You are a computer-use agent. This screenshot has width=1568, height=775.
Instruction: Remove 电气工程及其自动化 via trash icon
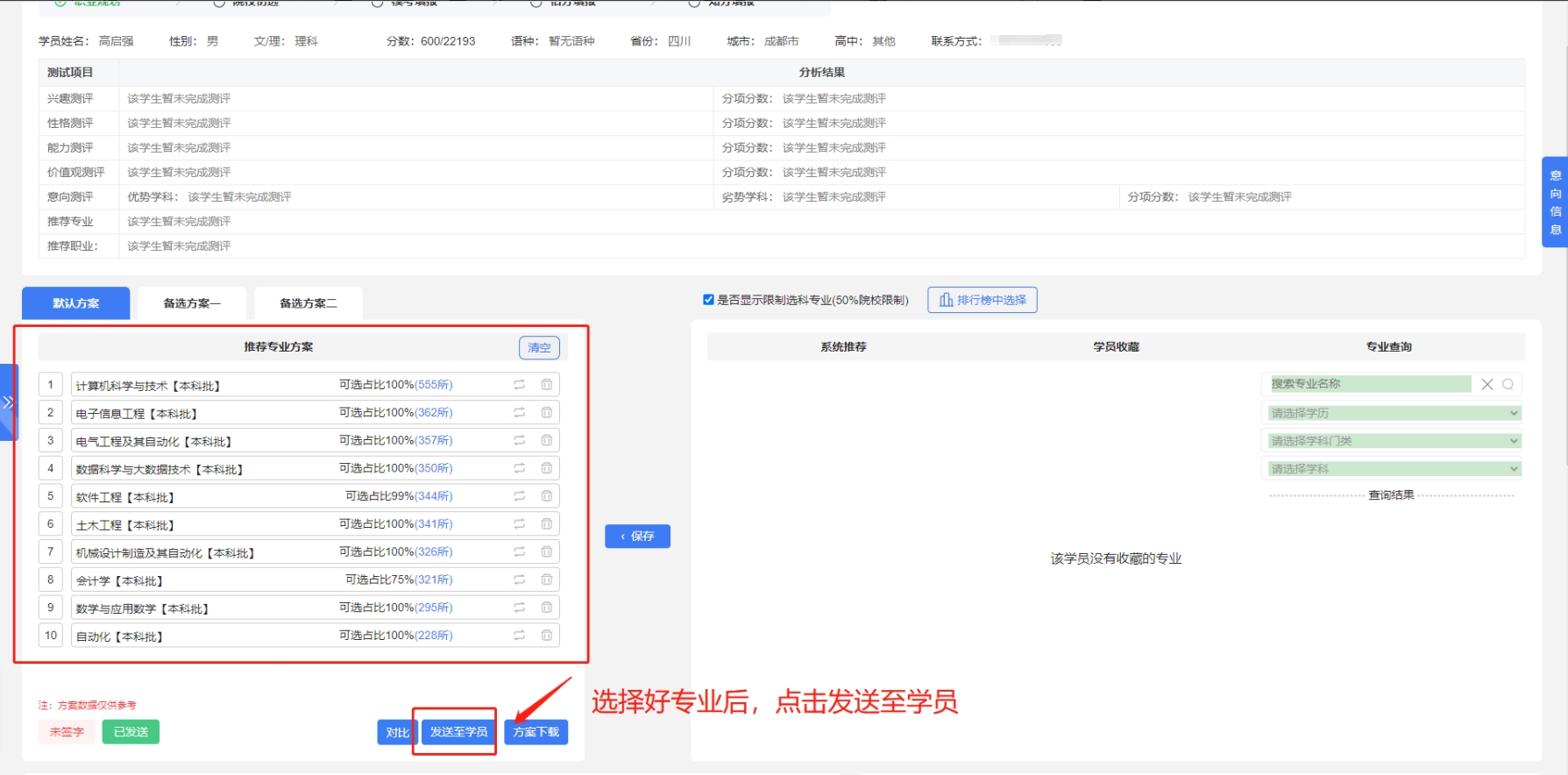[546, 440]
